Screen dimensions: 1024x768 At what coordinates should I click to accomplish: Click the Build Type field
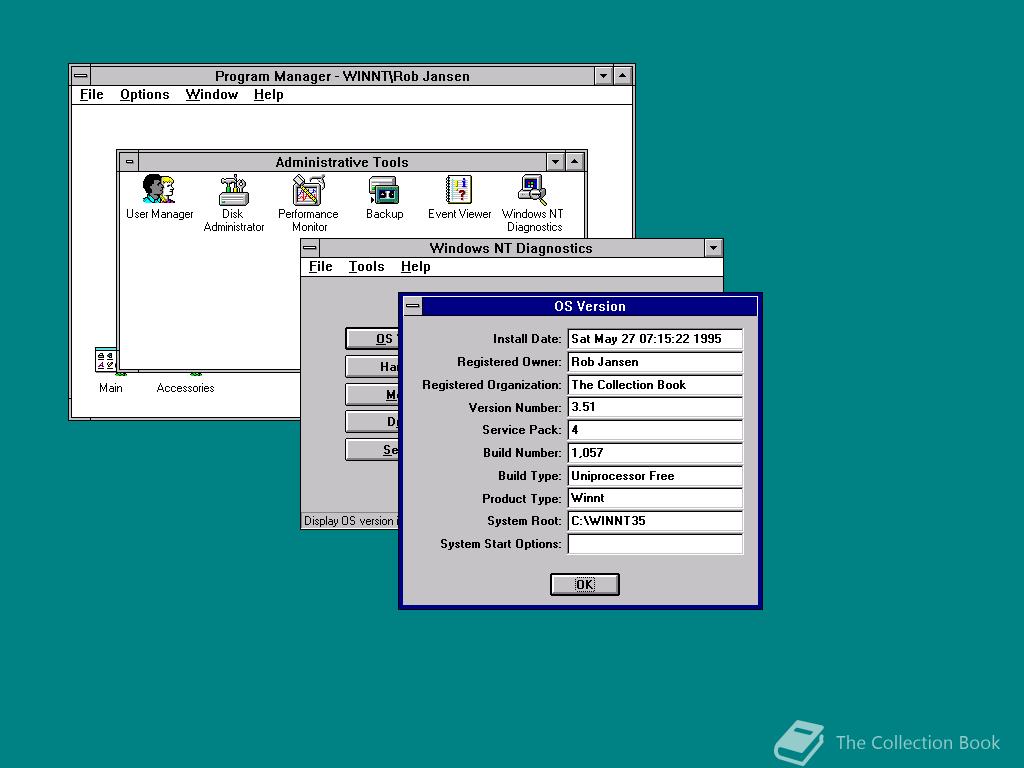(655, 475)
